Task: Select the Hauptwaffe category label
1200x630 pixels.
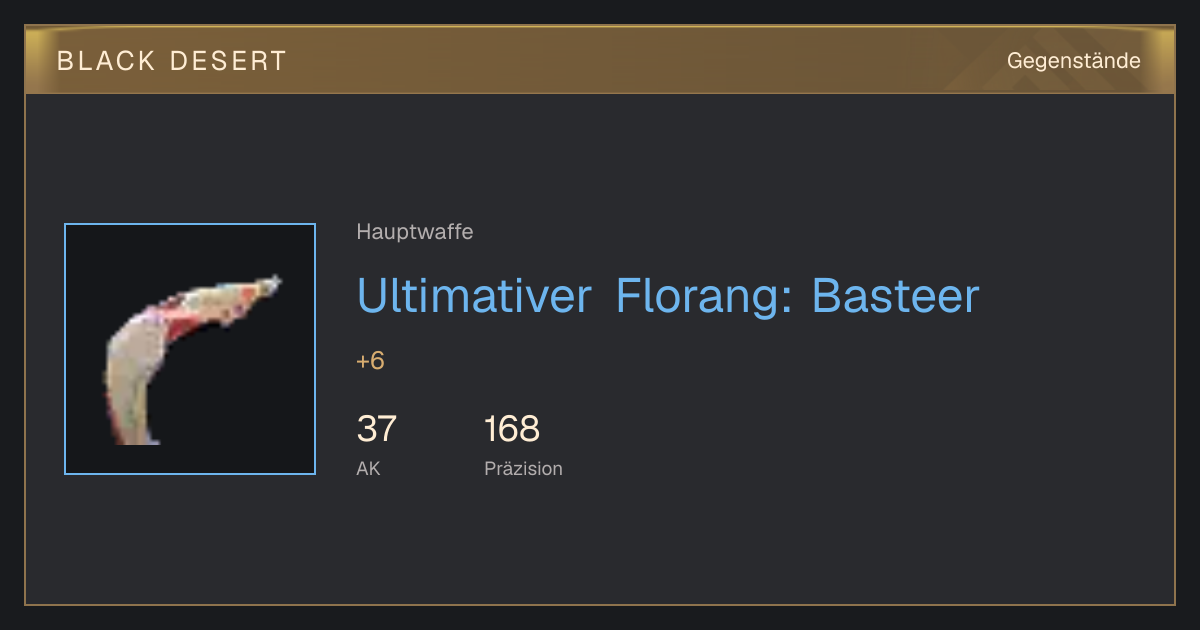Action: pos(414,232)
